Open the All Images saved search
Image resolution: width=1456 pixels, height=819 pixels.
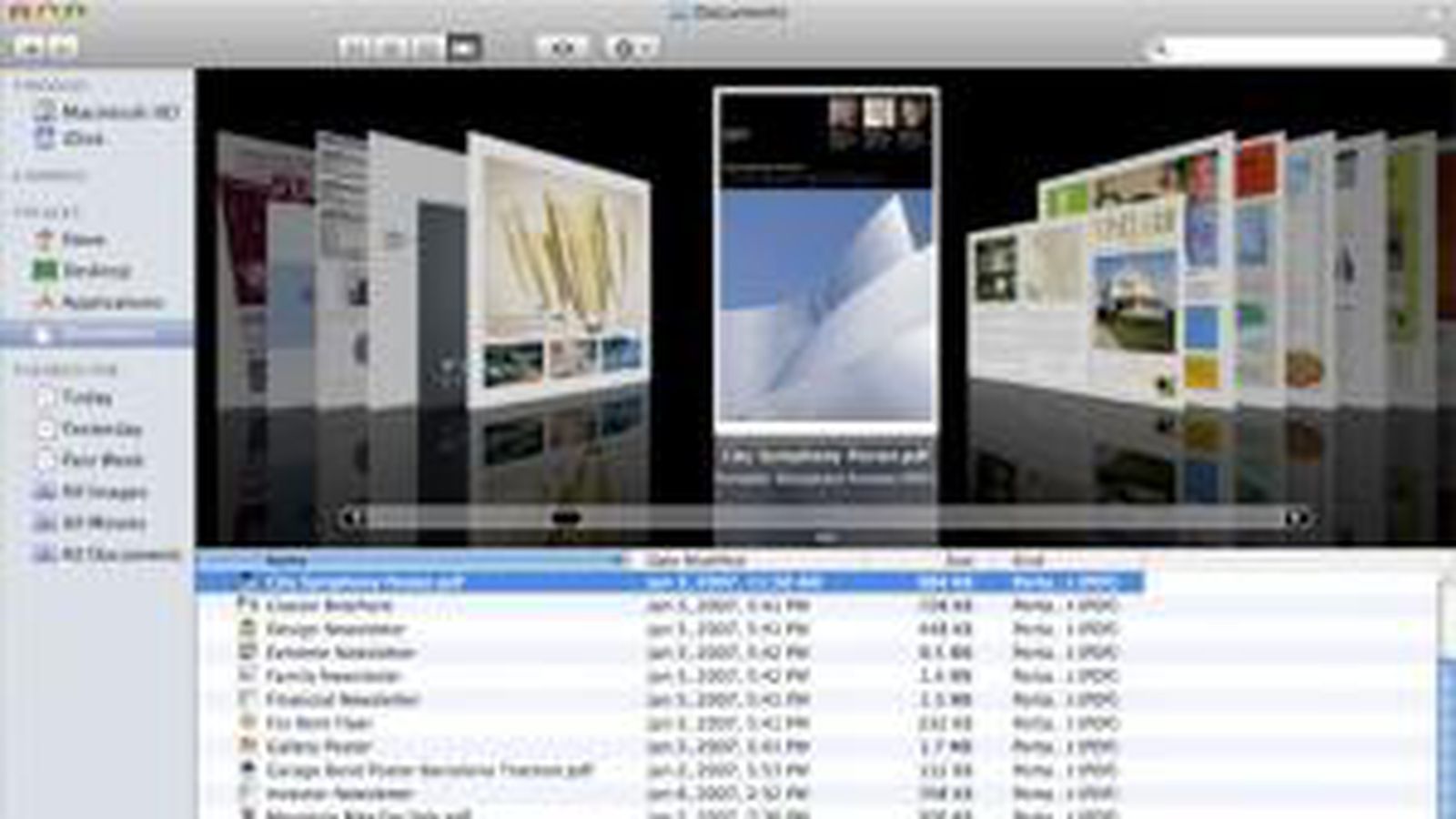coord(104,492)
